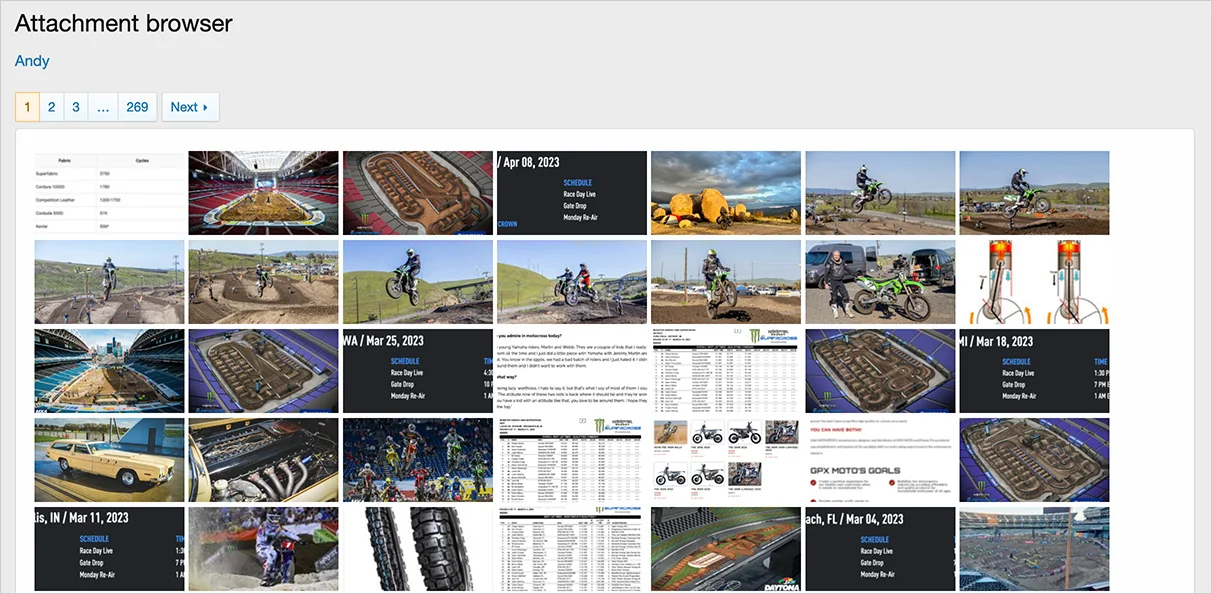Screen dimensions: 1212x594
Task: Click the Next page button
Action: 189,107
